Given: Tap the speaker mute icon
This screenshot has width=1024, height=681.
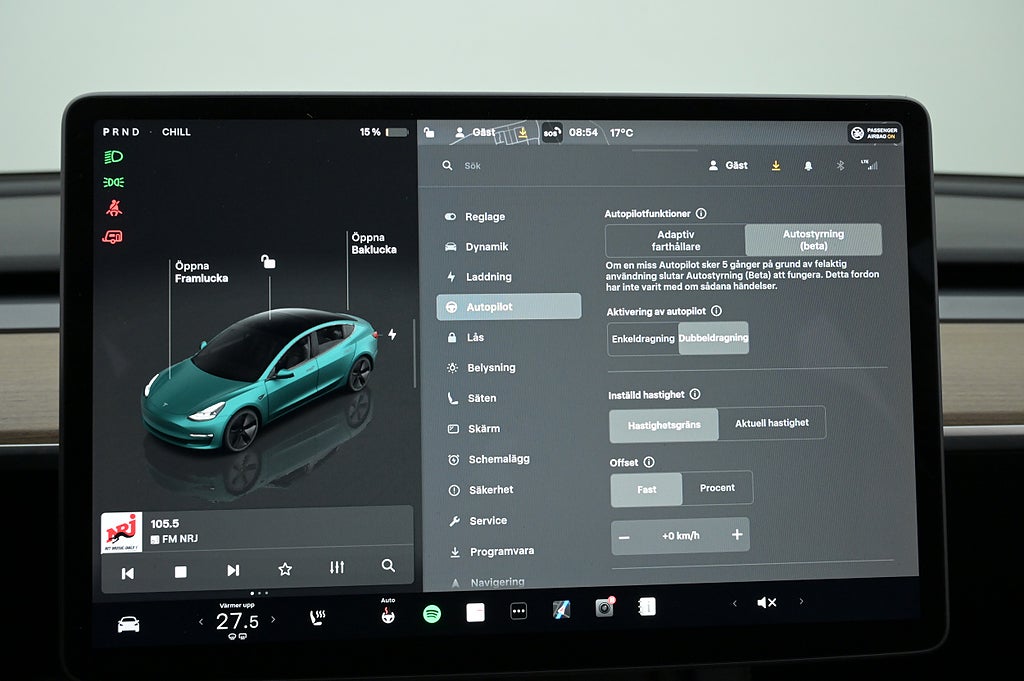Looking at the screenshot, I should [x=766, y=602].
